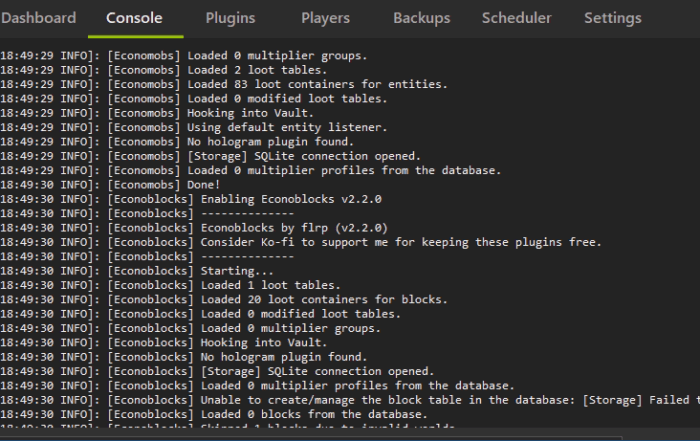Switch to the Plugins tab
The width and height of the screenshot is (700, 441).
[230, 18]
